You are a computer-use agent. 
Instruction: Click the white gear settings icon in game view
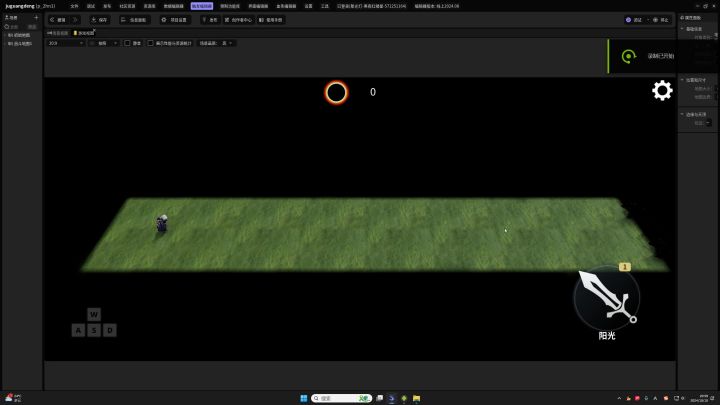tap(662, 90)
